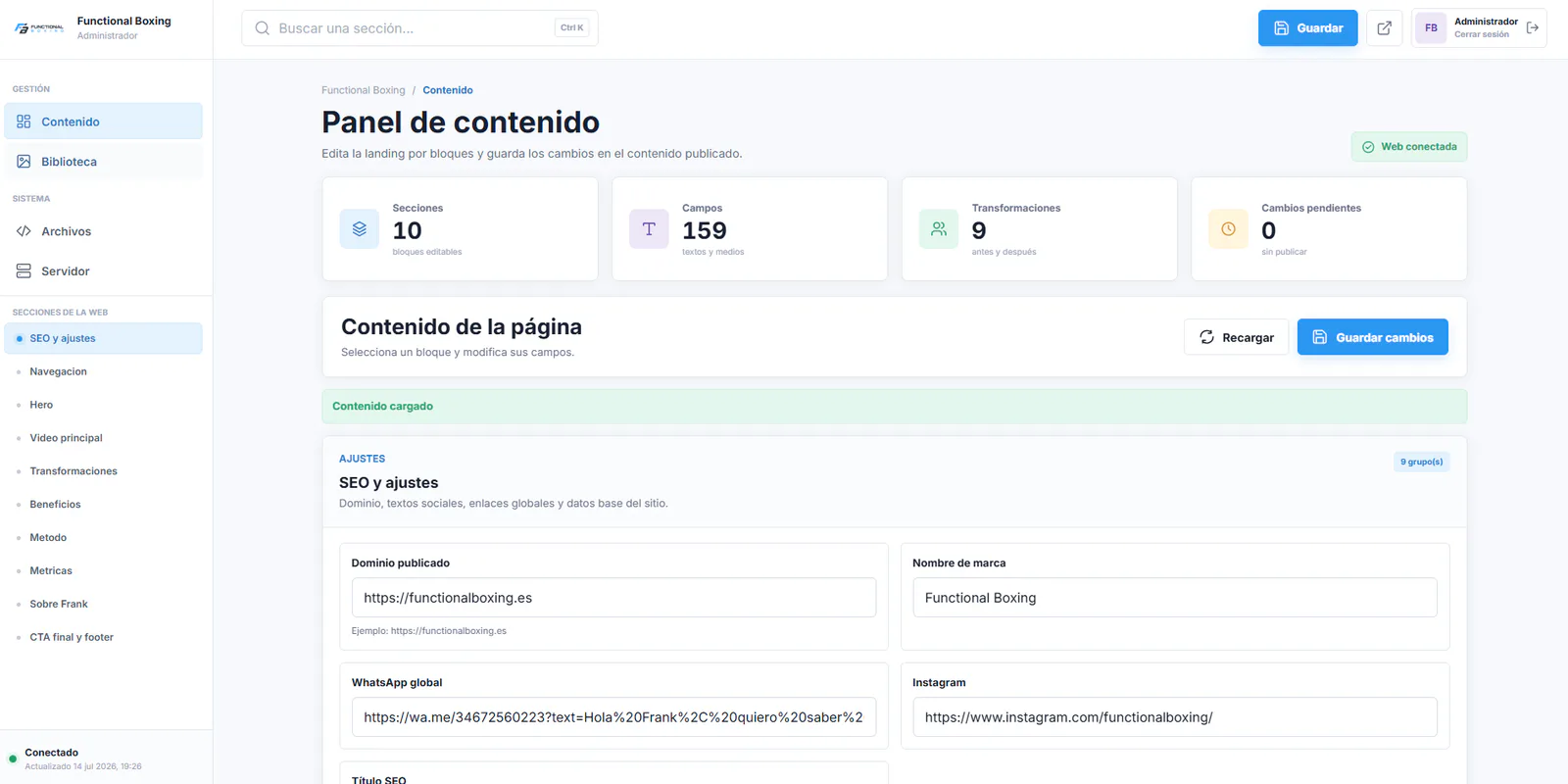The width and height of the screenshot is (1568, 784).
Task: Click the Panel de contenido heading
Action: [461, 122]
